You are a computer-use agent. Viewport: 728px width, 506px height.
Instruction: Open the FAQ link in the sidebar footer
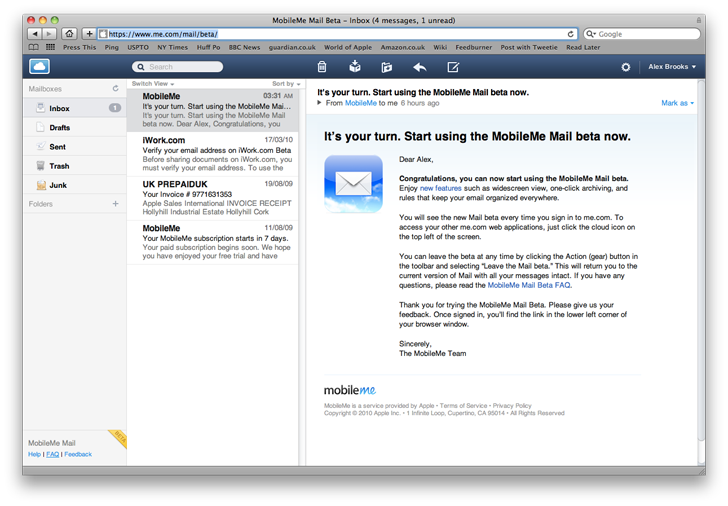pos(52,454)
